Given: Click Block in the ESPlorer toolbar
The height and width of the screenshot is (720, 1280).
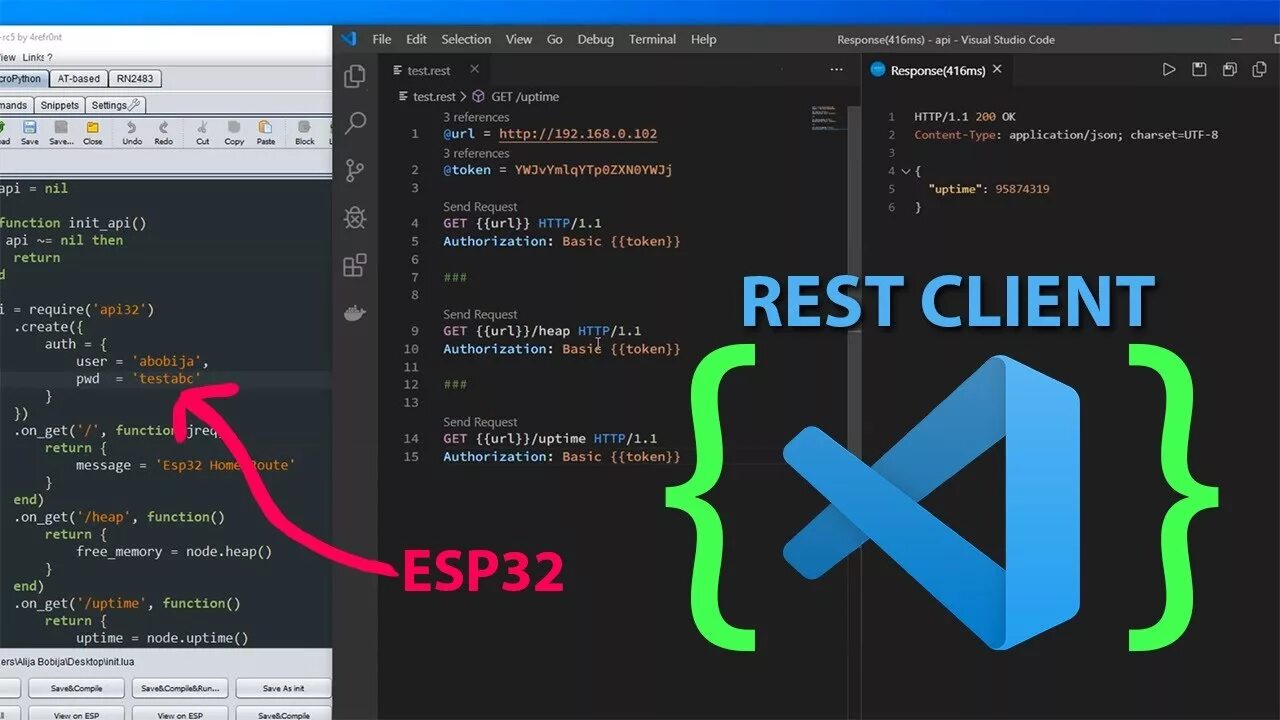Looking at the screenshot, I should pos(305,132).
